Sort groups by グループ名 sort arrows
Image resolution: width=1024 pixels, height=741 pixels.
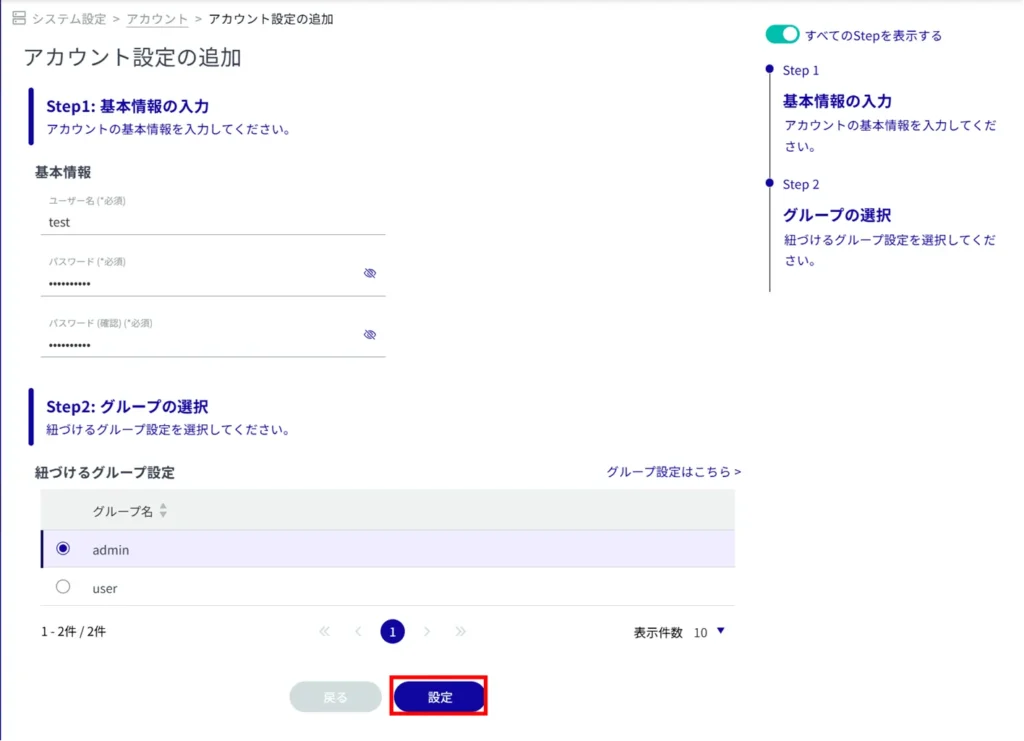(163, 511)
